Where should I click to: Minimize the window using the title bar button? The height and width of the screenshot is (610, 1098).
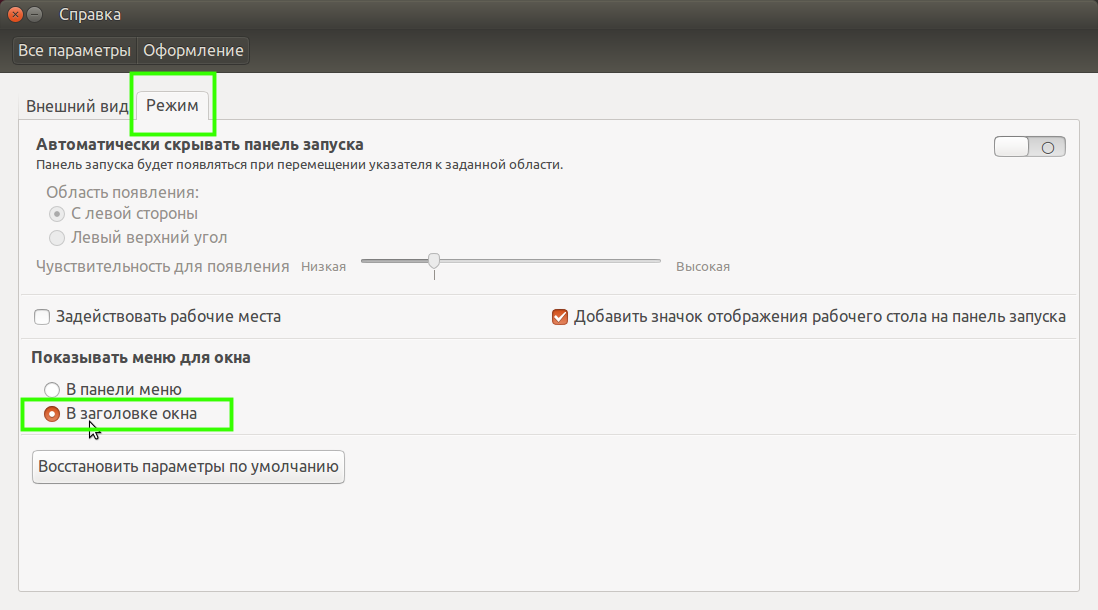pyautogui.click(x=35, y=15)
